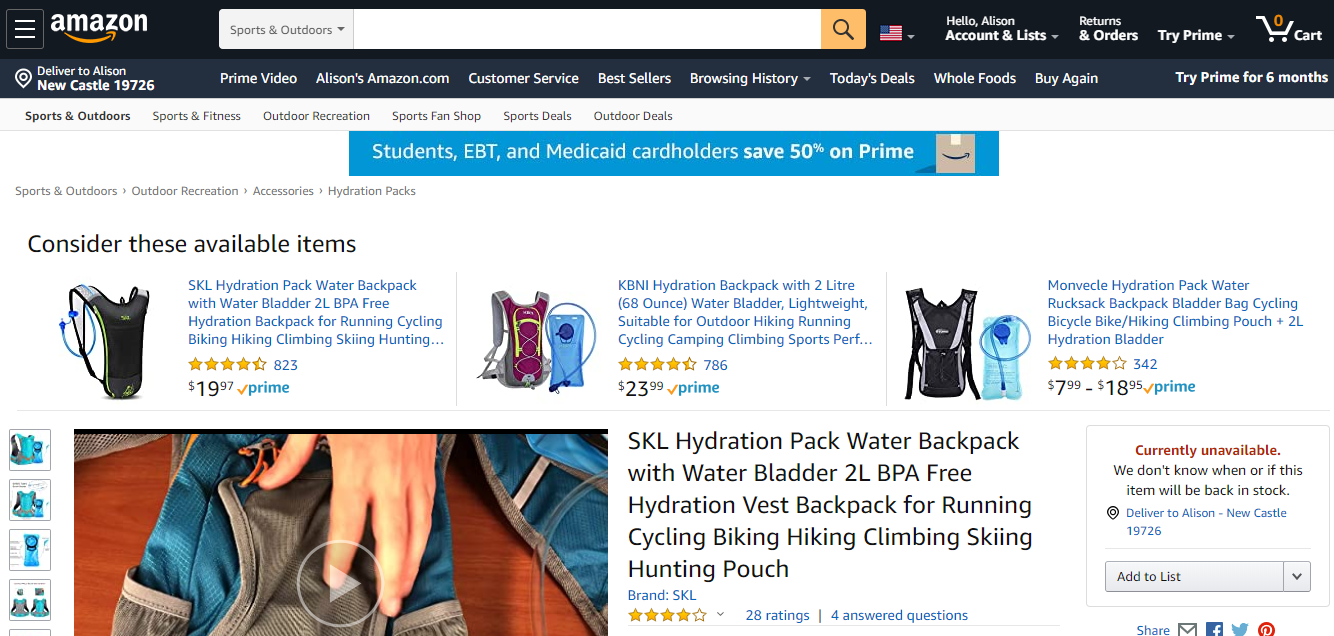Open the Sports & Outdoors search category dropdown

(x=286, y=29)
